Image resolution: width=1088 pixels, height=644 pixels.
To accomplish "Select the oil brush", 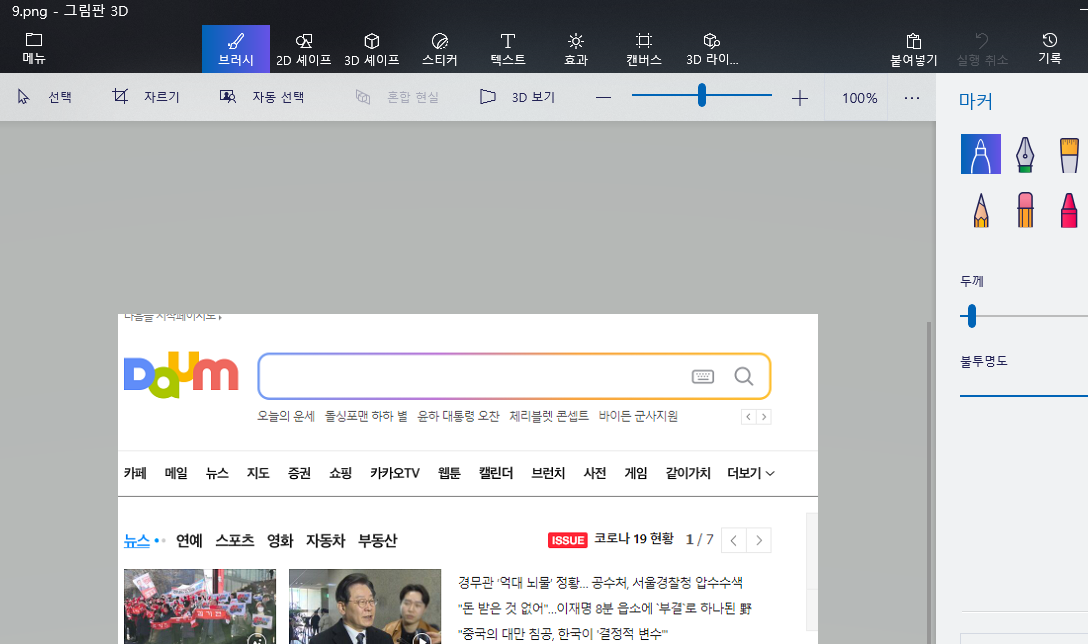I will click(x=1069, y=154).
